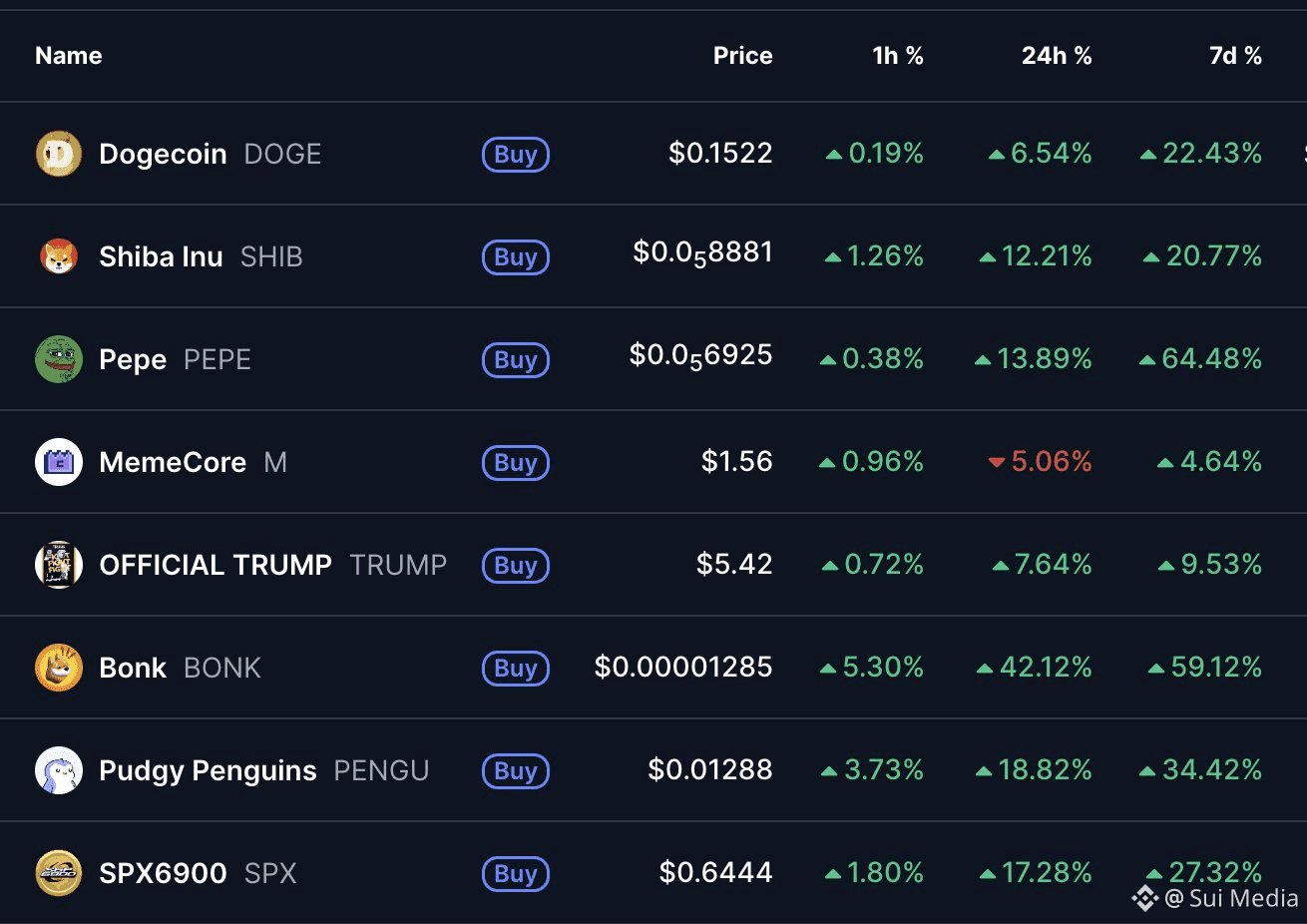This screenshot has height=924, width=1307.
Task: Sort by the 1h % column
Action: [897, 56]
